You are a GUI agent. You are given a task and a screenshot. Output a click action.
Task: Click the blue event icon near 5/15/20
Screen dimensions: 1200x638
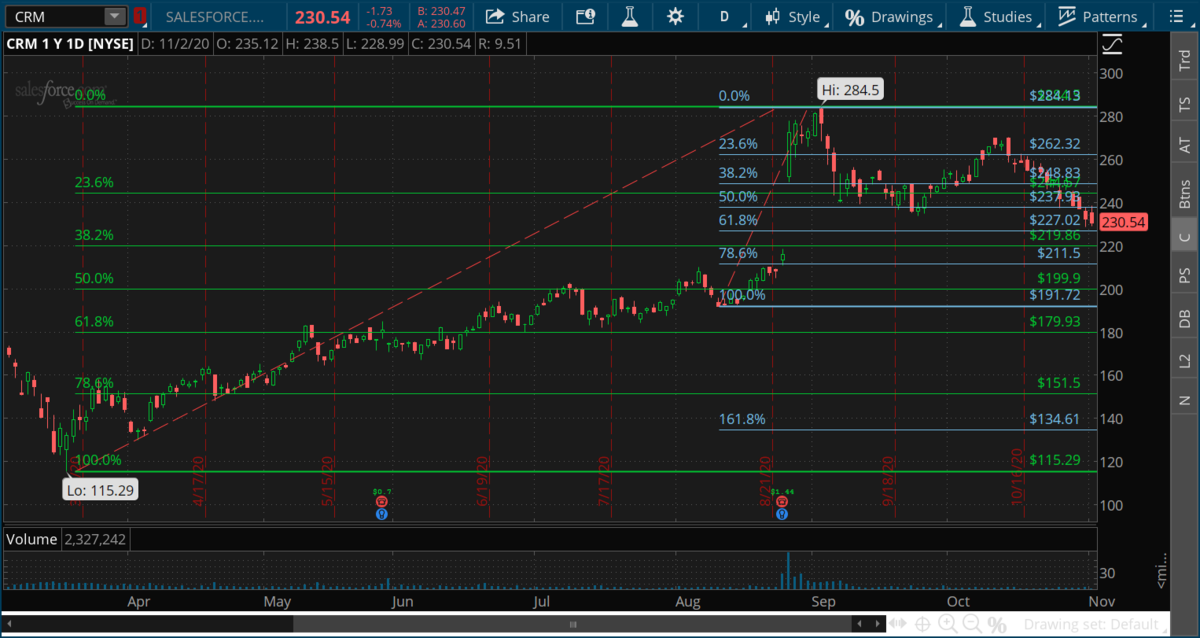tap(381, 514)
